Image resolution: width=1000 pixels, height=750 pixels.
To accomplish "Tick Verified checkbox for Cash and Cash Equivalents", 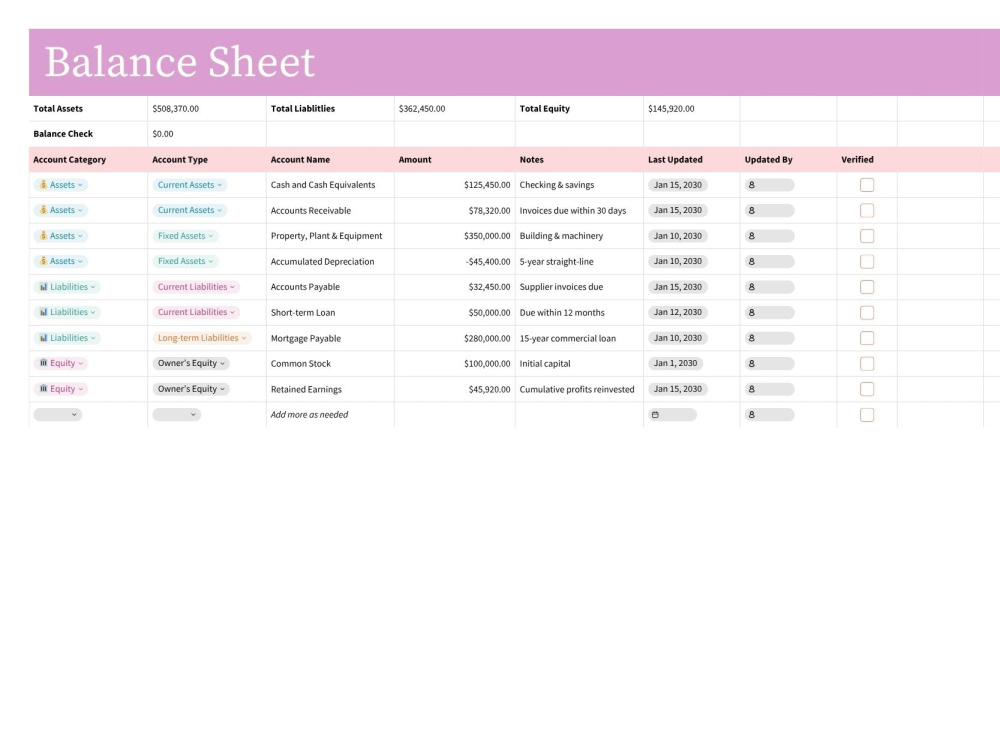I will pyautogui.click(x=867, y=185).
